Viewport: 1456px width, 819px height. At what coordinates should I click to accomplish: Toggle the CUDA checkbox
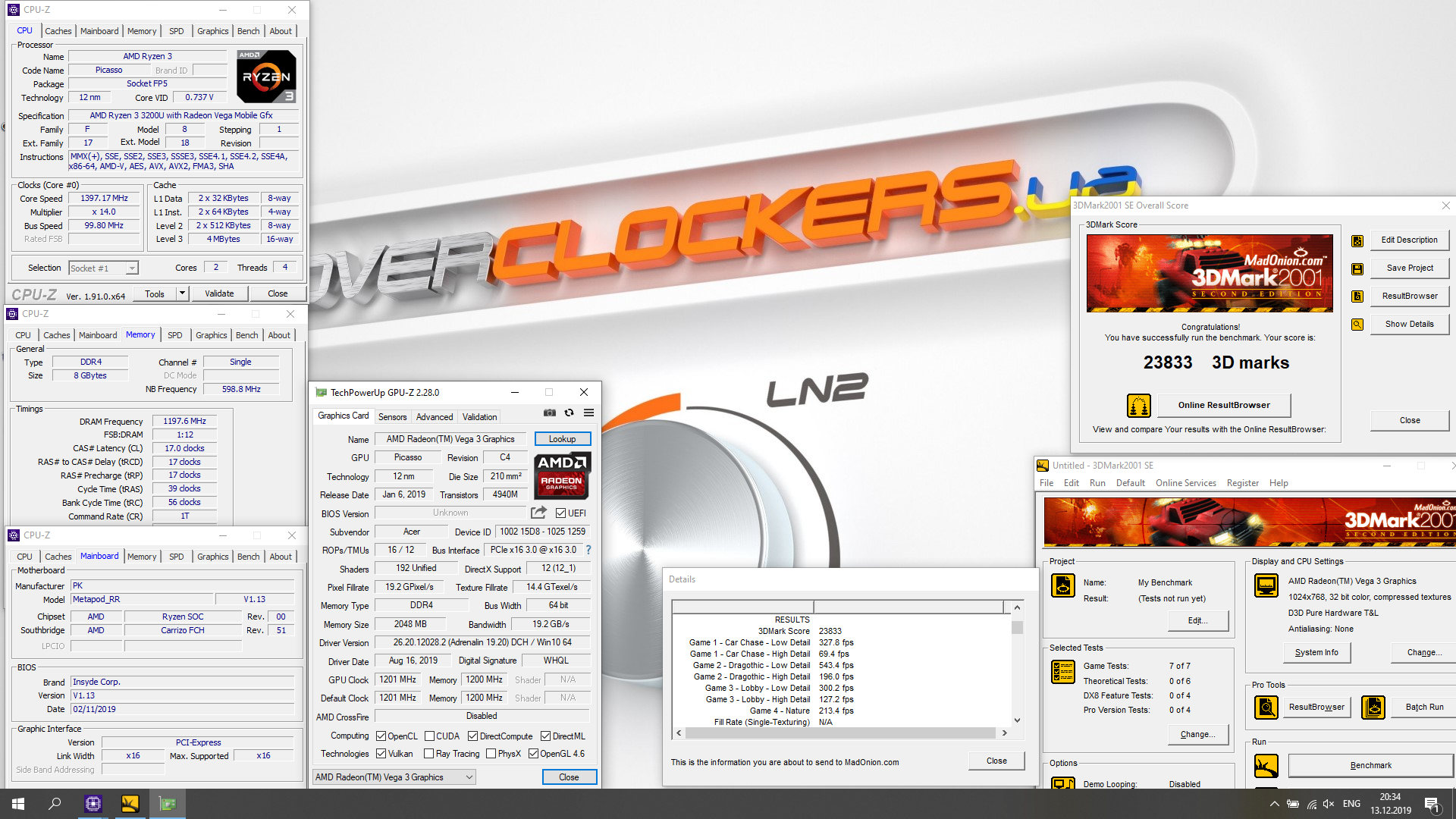[x=429, y=736]
